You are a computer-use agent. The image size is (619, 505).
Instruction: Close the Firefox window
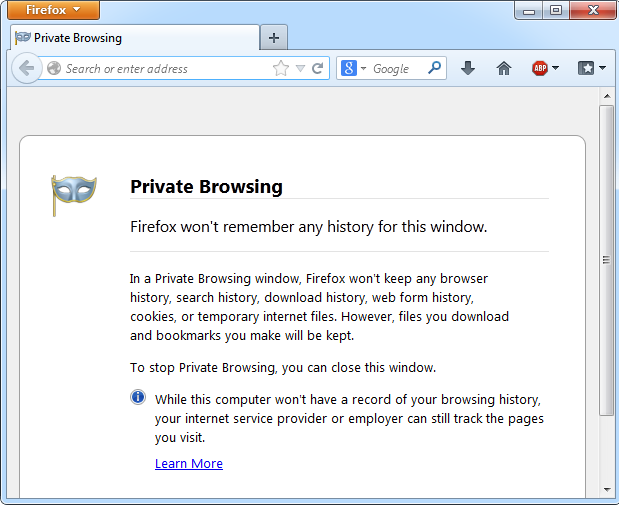pos(593,11)
